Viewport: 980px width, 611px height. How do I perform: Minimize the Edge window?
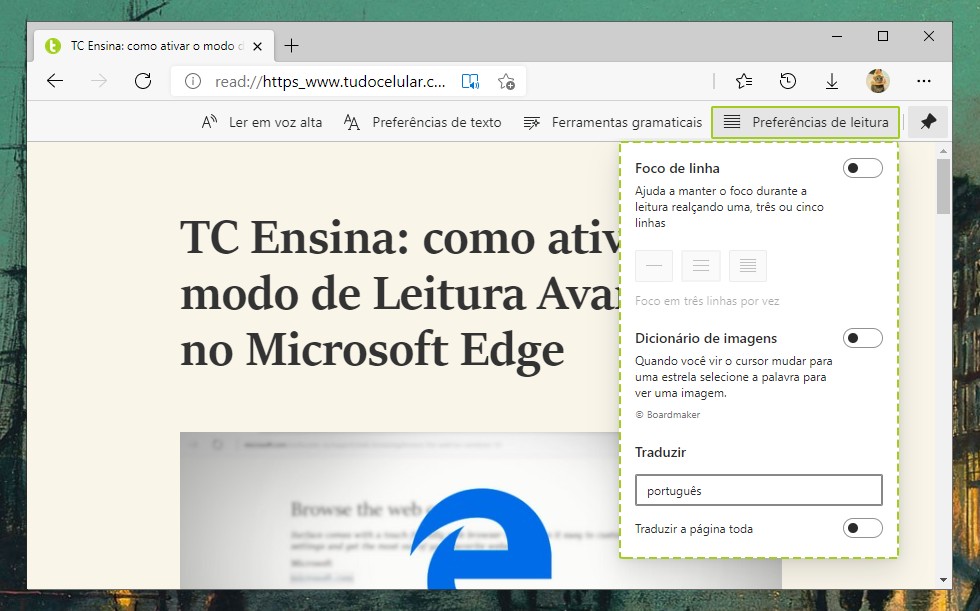pos(837,36)
